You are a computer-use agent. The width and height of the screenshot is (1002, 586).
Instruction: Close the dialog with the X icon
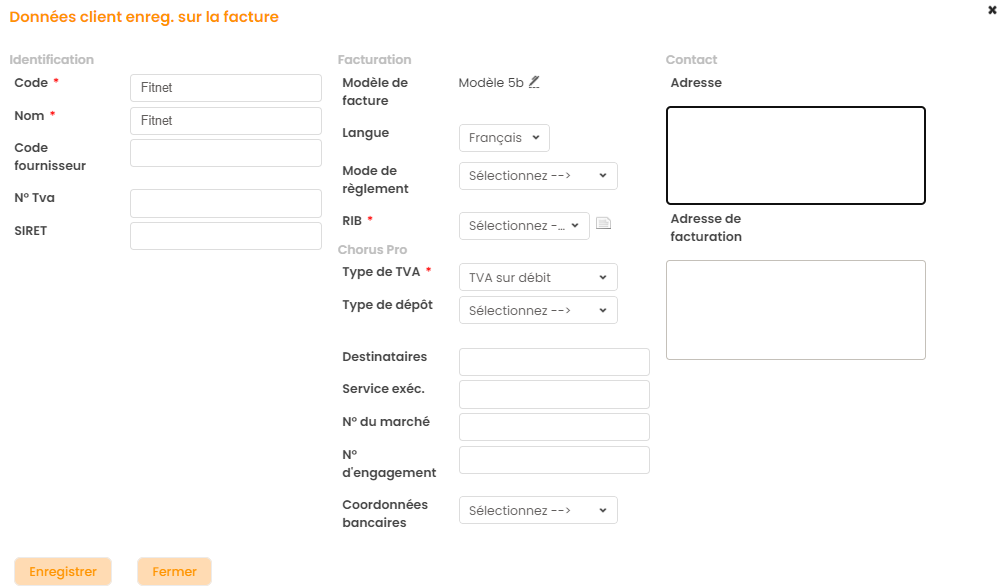[x=992, y=9]
